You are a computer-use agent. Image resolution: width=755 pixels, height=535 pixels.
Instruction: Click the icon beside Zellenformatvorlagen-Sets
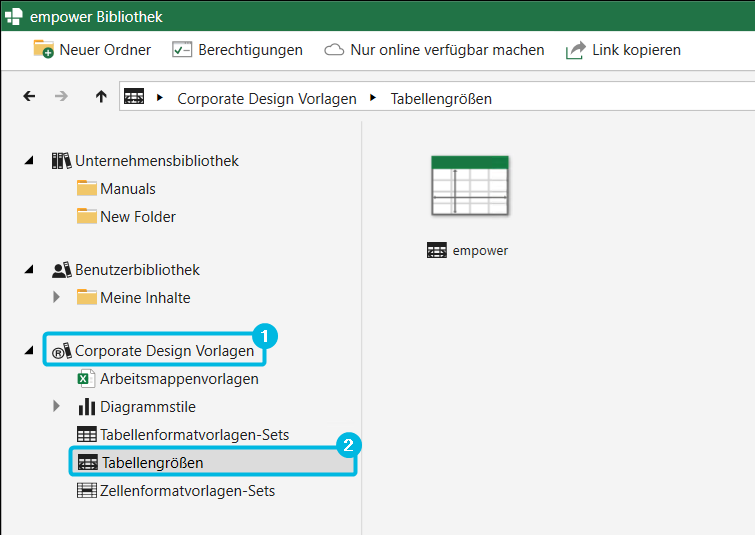87,490
